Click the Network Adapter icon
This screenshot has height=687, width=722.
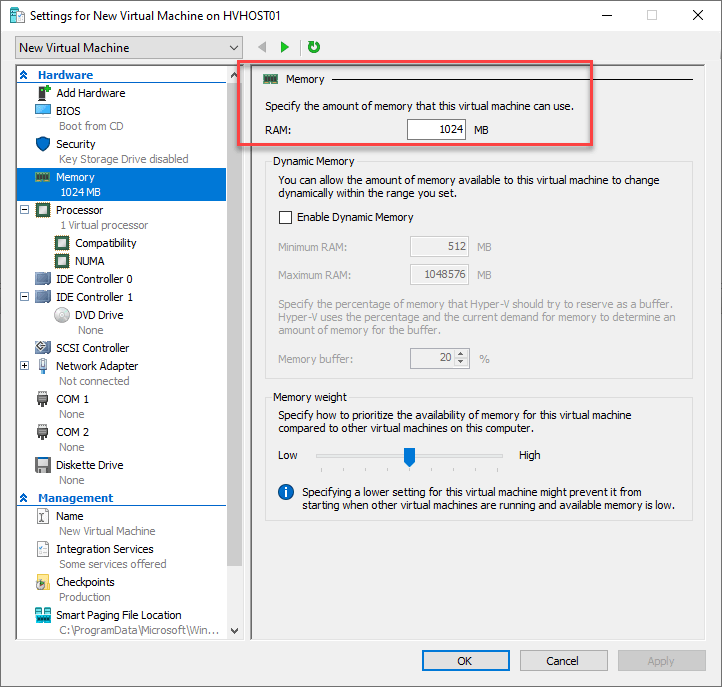(43, 366)
